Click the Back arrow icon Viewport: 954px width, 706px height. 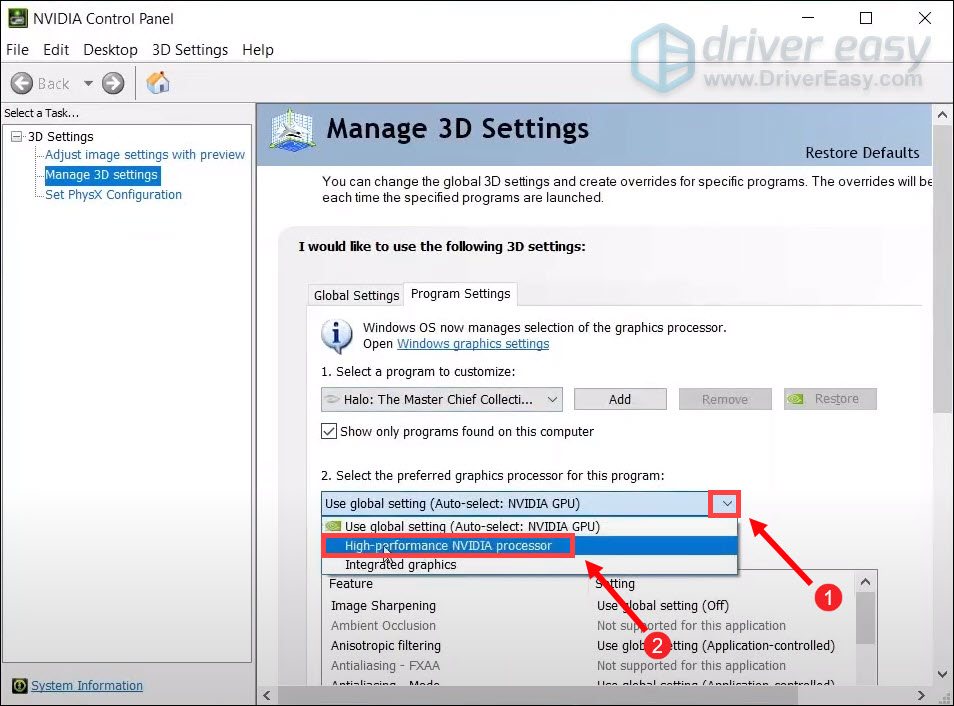pyautogui.click(x=22, y=83)
